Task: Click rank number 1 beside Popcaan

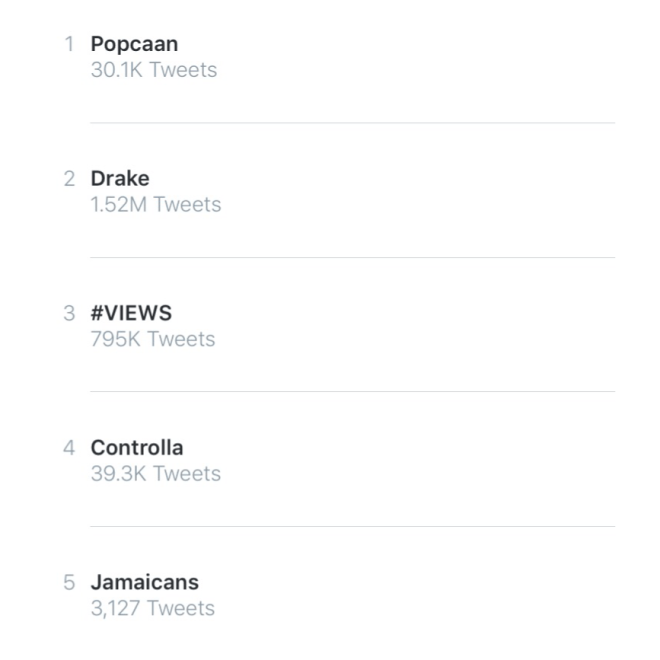Action: point(69,44)
